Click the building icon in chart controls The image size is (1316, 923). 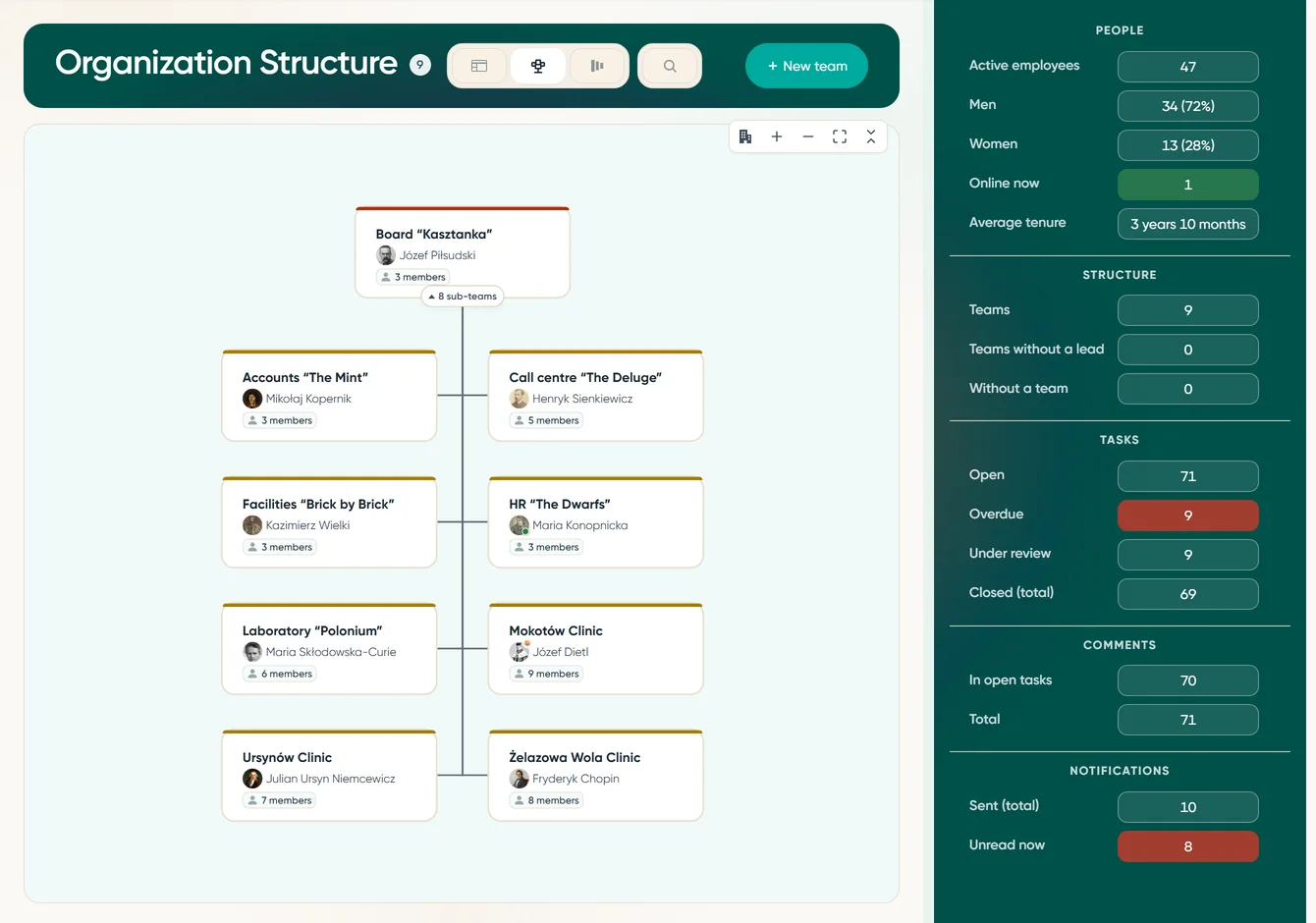pos(745,136)
